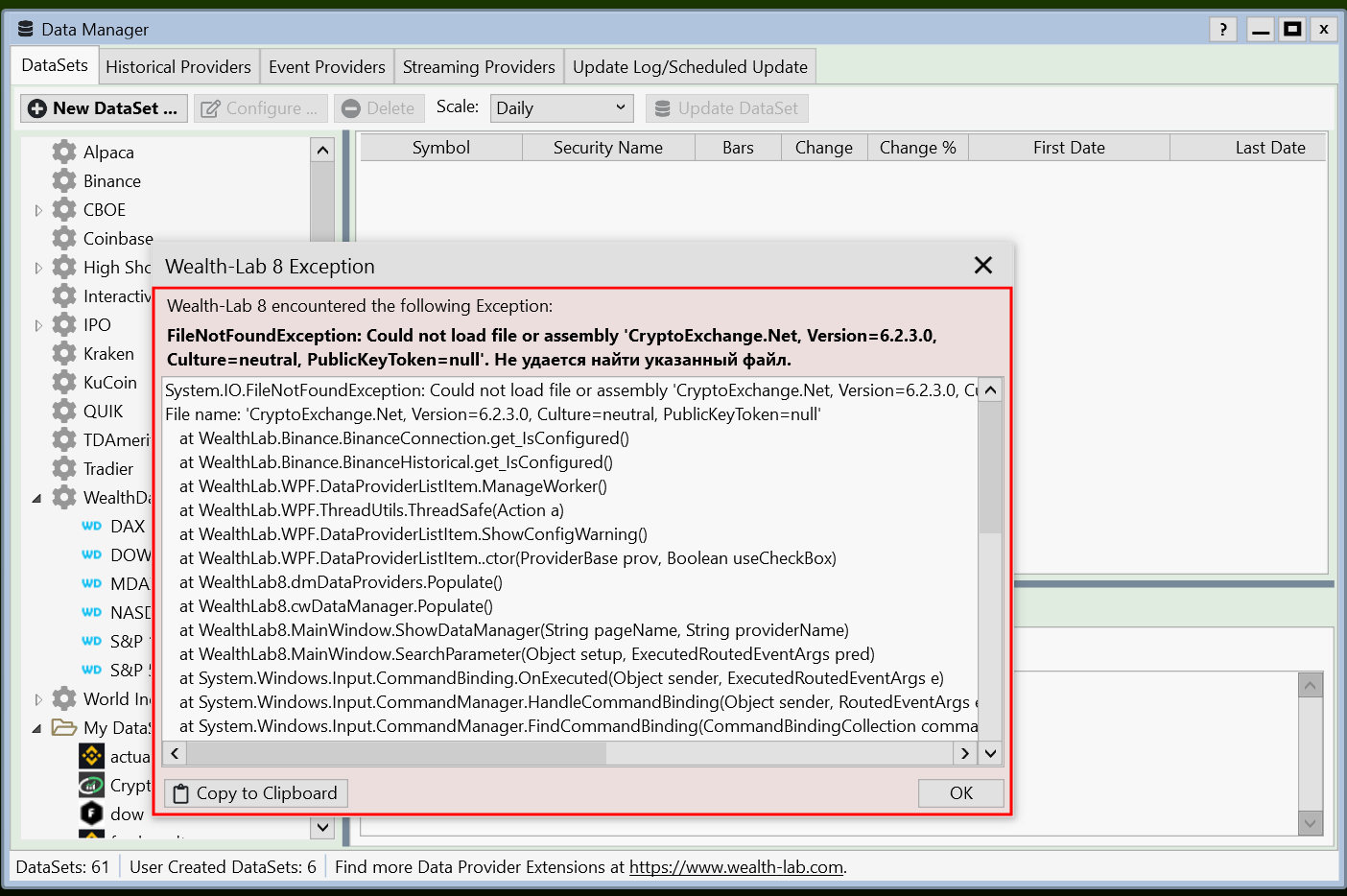The image size is (1347, 896).
Task: Click the Alpaca provider gear icon
Action: tap(64, 152)
